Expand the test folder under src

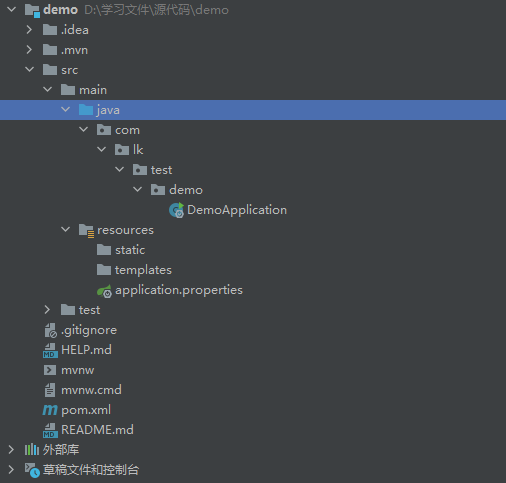(x=47, y=310)
